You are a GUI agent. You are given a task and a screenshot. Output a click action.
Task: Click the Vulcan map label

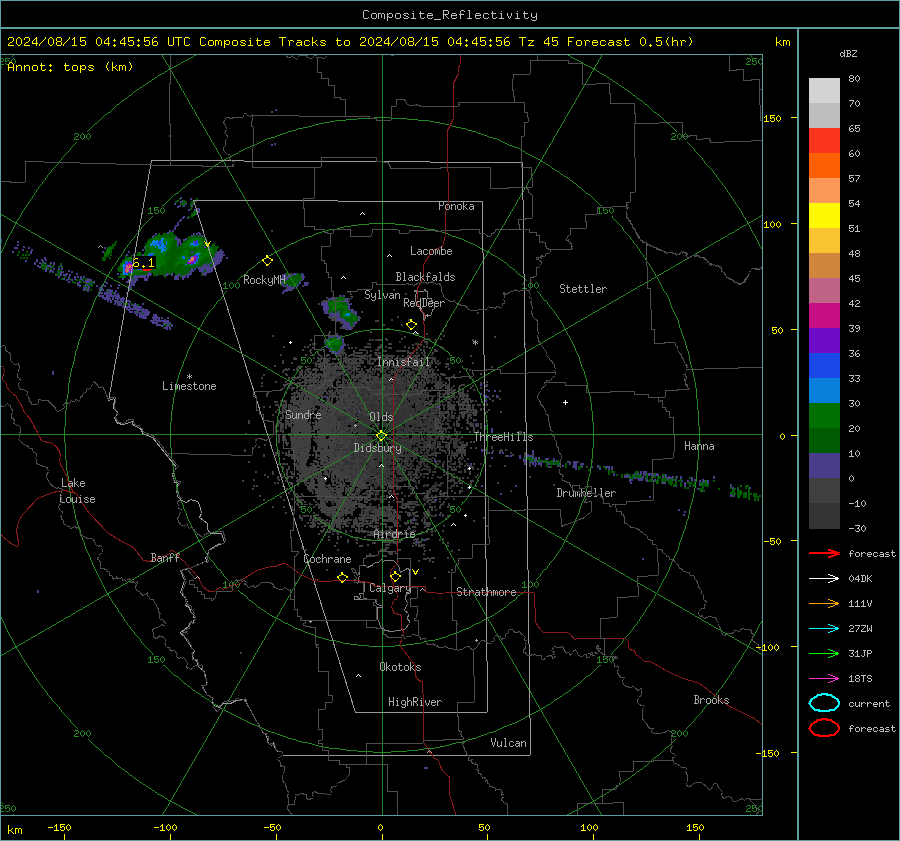(508, 743)
